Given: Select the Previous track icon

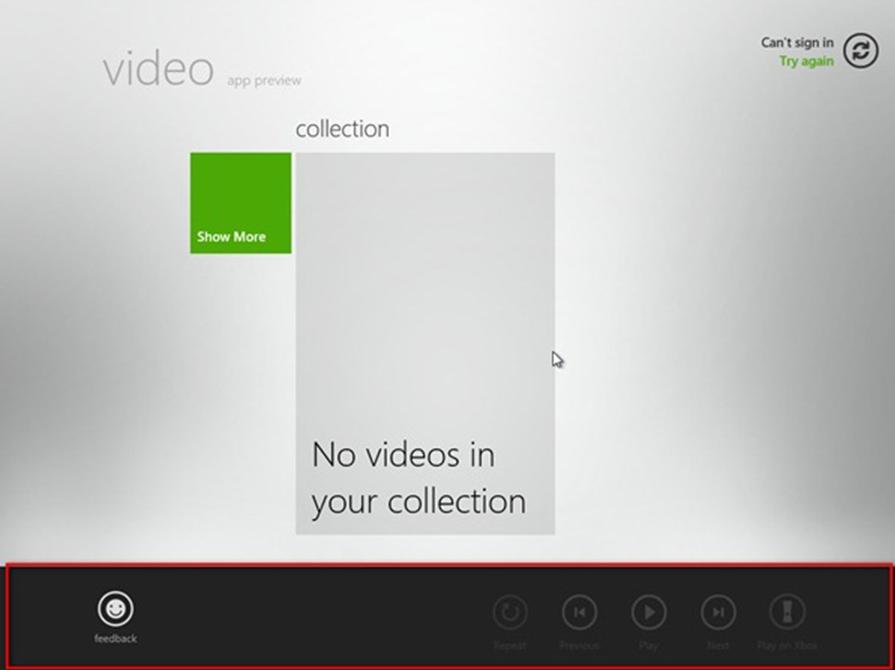Looking at the screenshot, I should 579,612.
